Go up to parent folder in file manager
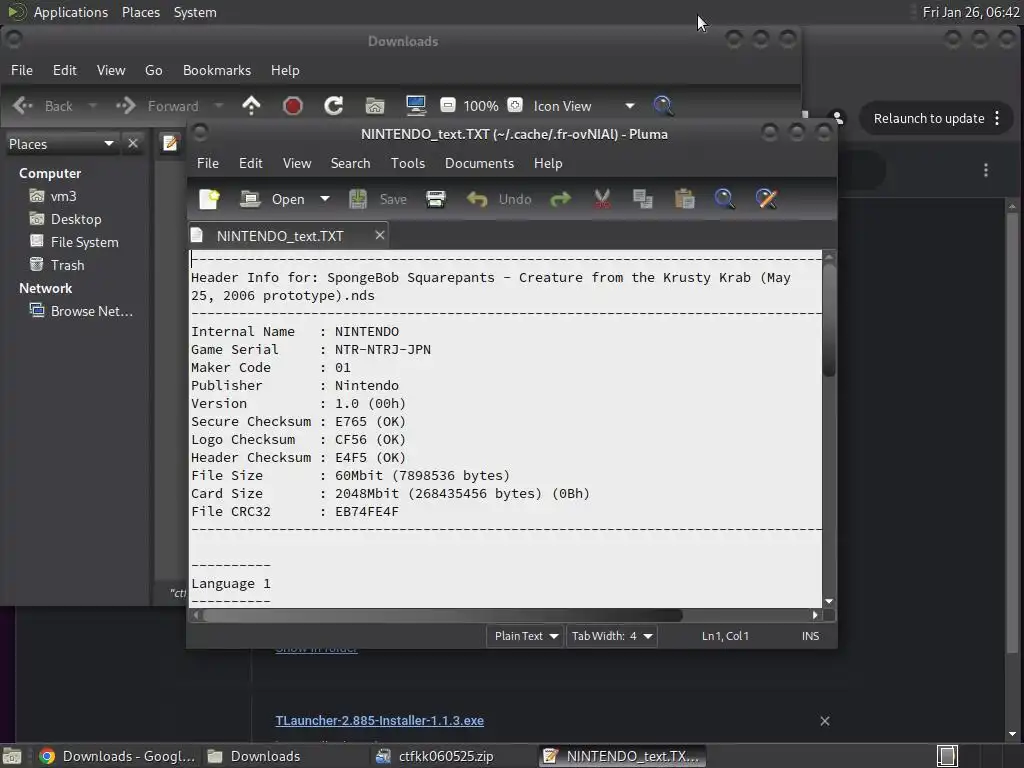Screen dimensions: 1024x768 (x=251, y=106)
